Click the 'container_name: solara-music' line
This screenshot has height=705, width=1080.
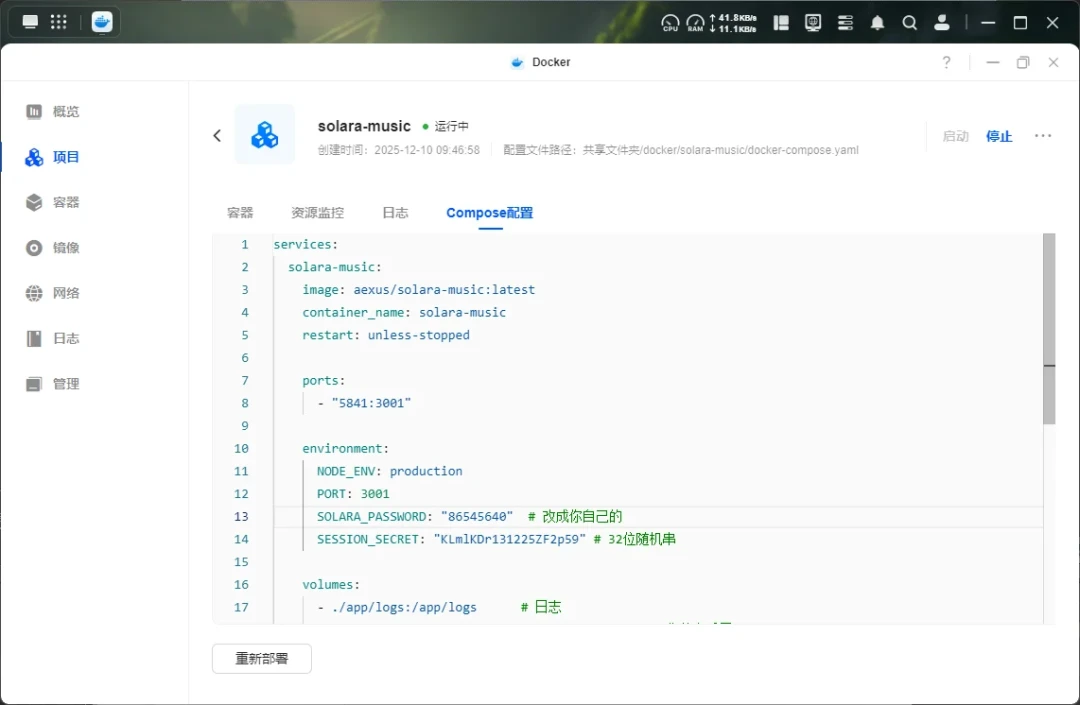(x=404, y=313)
